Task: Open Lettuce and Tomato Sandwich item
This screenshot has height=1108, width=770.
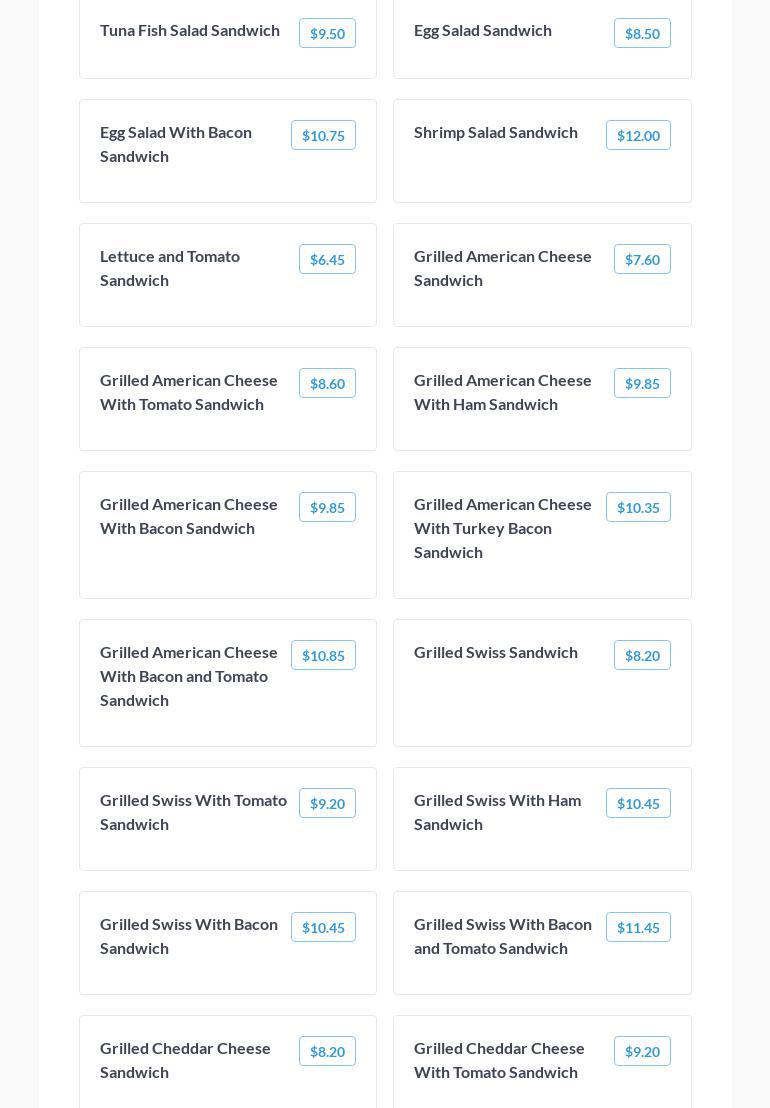Action: tap(170, 268)
